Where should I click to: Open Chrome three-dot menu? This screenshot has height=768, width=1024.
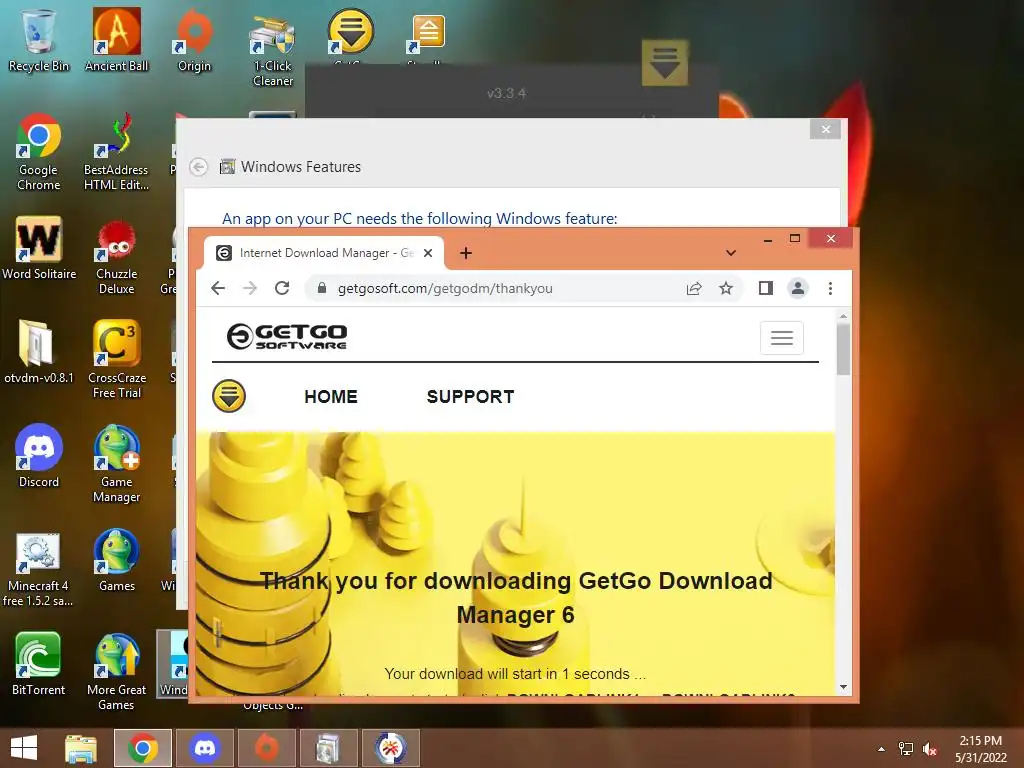(830, 288)
